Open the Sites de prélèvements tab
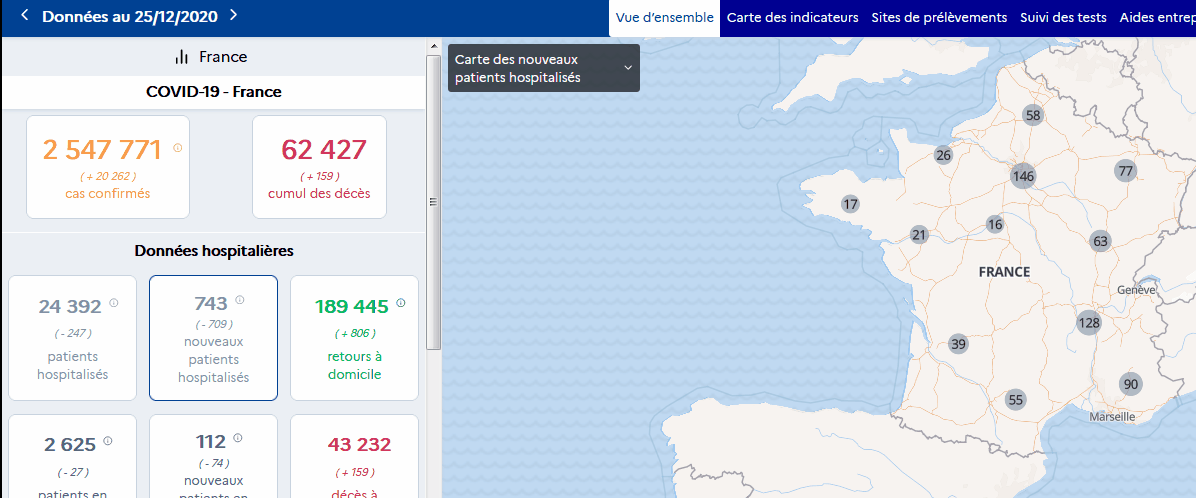This screenshot has width=1196, height=498. coord(938,18)
